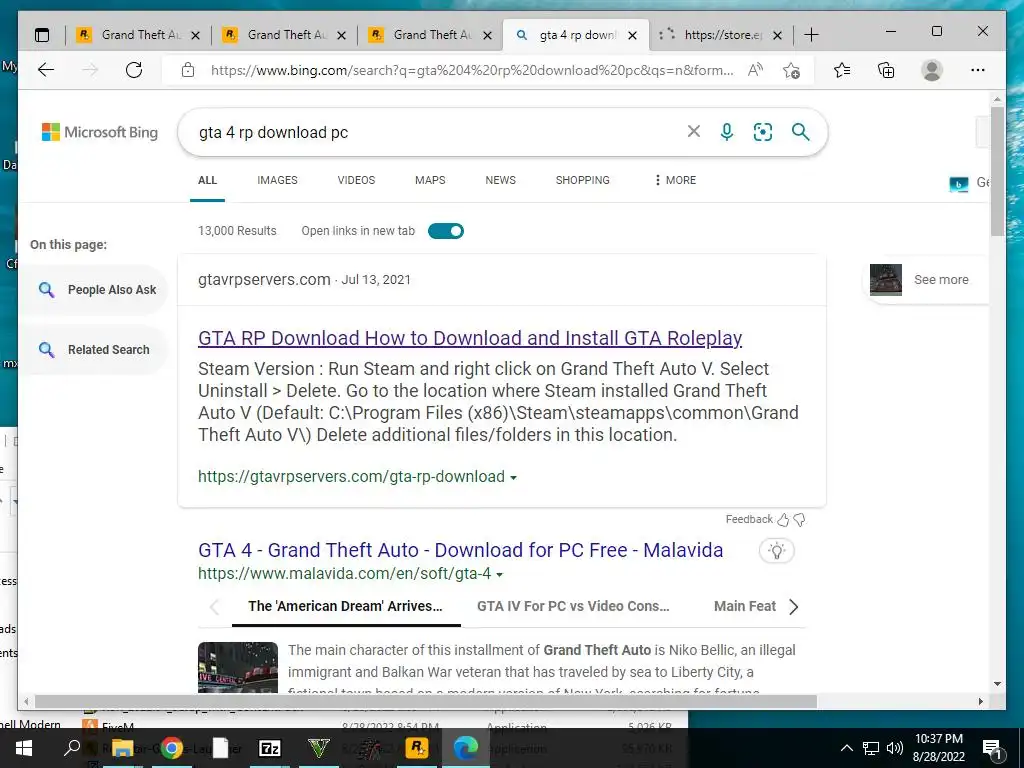This screenshot has width=1024, height=768.
Task: Toggle Open links in new tab
Action: point(446,231)
